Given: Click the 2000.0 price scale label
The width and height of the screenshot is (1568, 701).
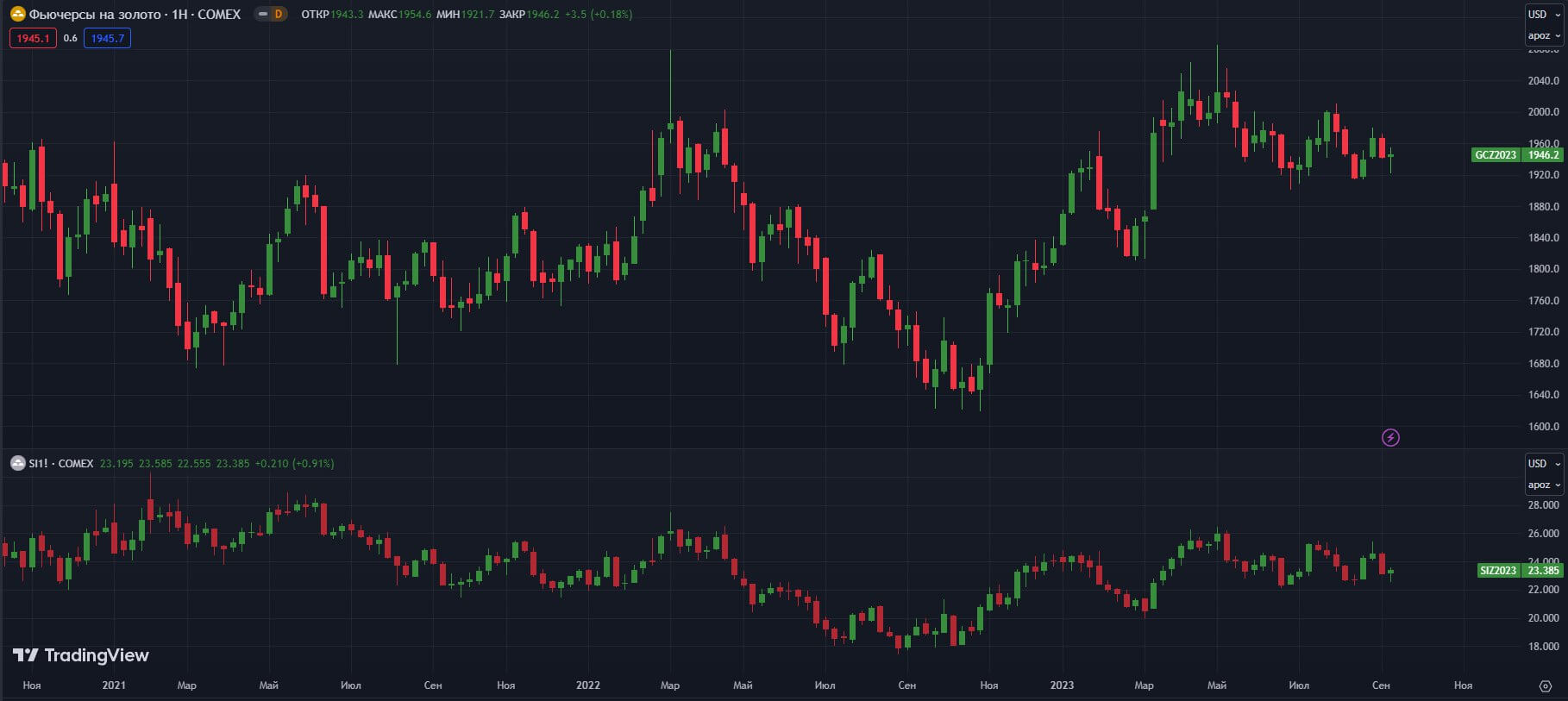Looking at the screenshot, I should [x=1544, y=112].
